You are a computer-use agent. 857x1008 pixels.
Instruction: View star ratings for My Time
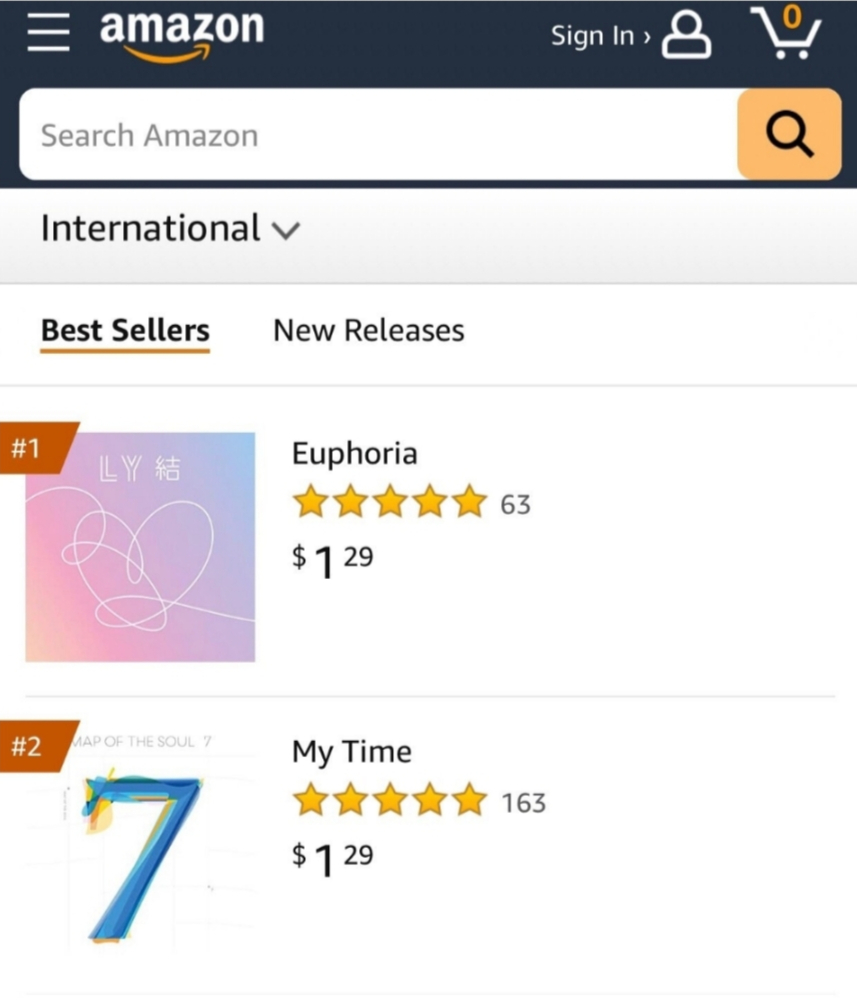coord(389,802)
